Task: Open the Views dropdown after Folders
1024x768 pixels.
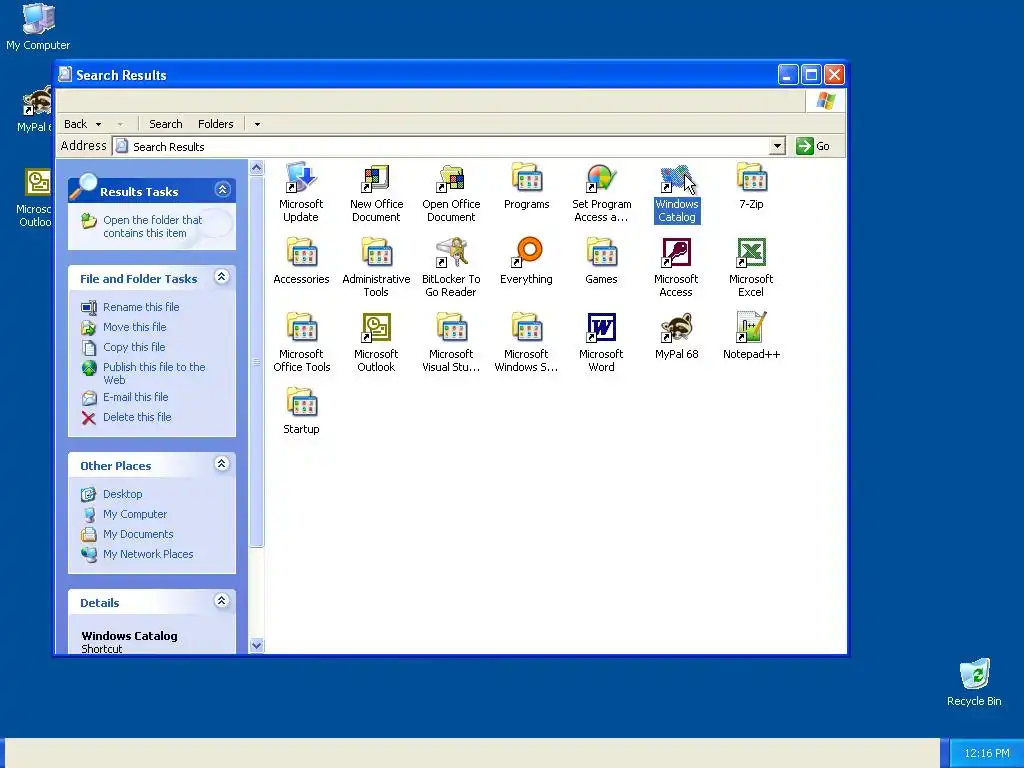Action: point(257,124)
